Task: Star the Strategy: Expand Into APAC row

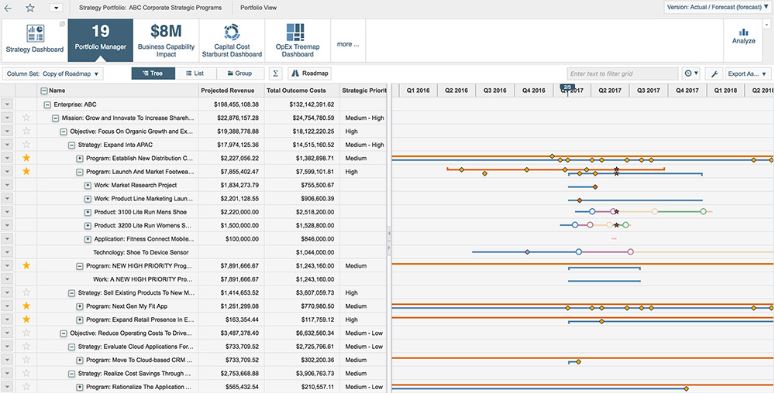Action: (27, 145)
